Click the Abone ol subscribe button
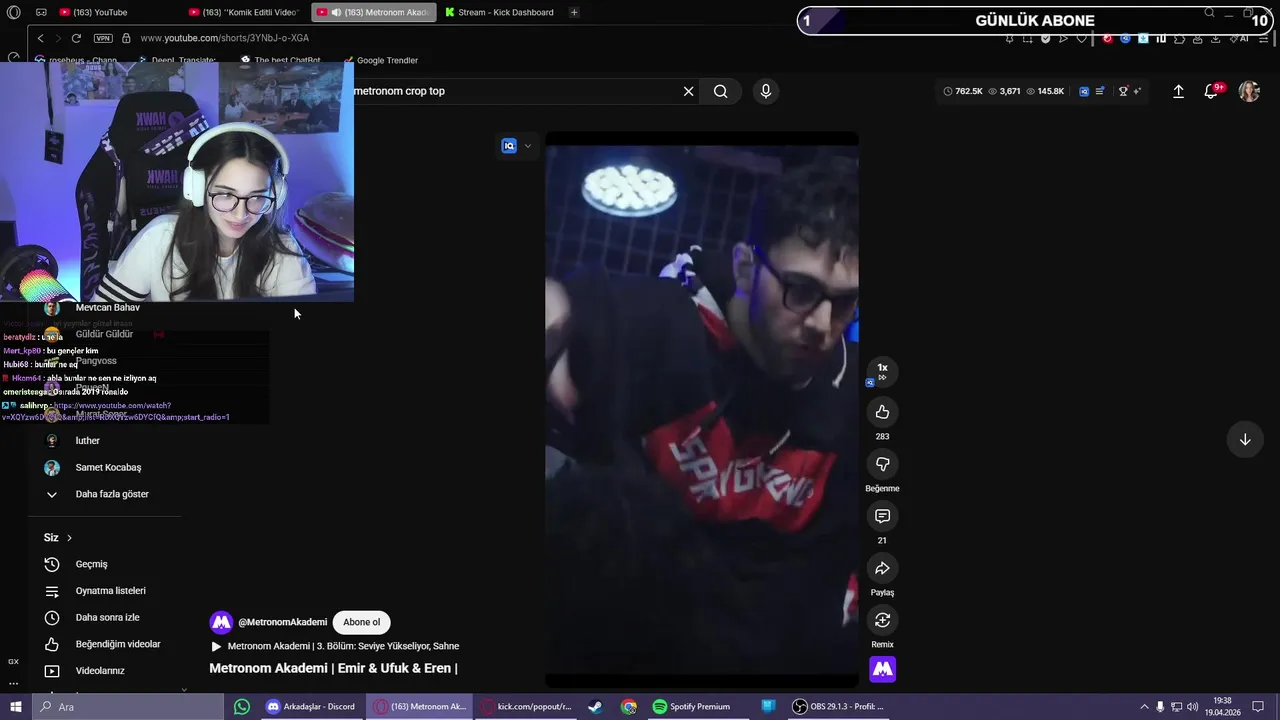1280x720 pixels. [361, 622]
